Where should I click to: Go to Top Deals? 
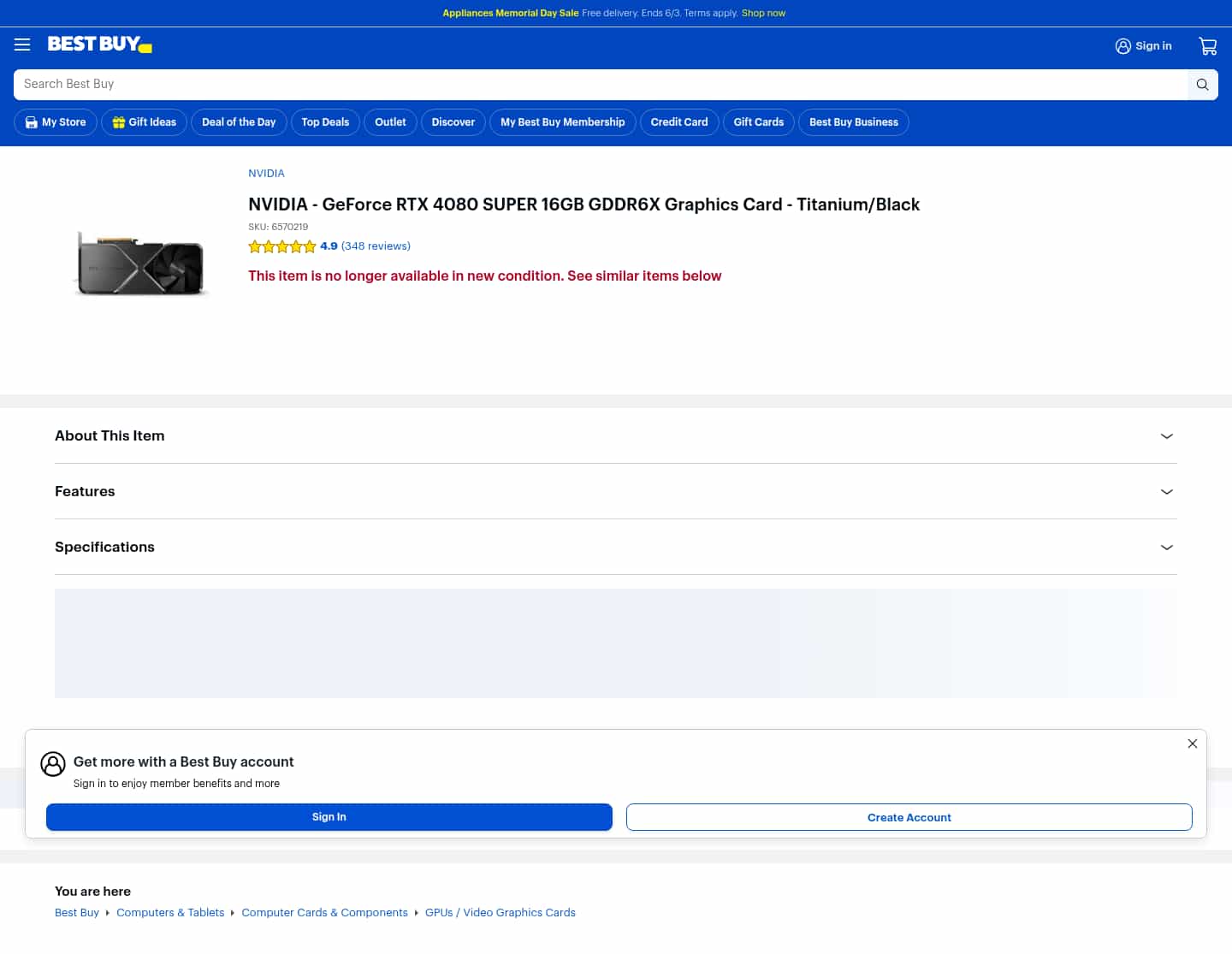(x=325, y=122)
